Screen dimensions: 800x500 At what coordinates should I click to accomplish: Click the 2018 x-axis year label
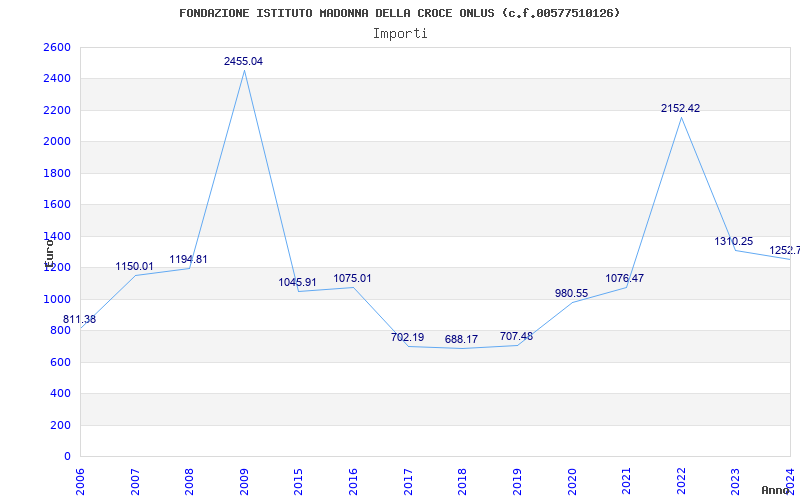[462, 481]
